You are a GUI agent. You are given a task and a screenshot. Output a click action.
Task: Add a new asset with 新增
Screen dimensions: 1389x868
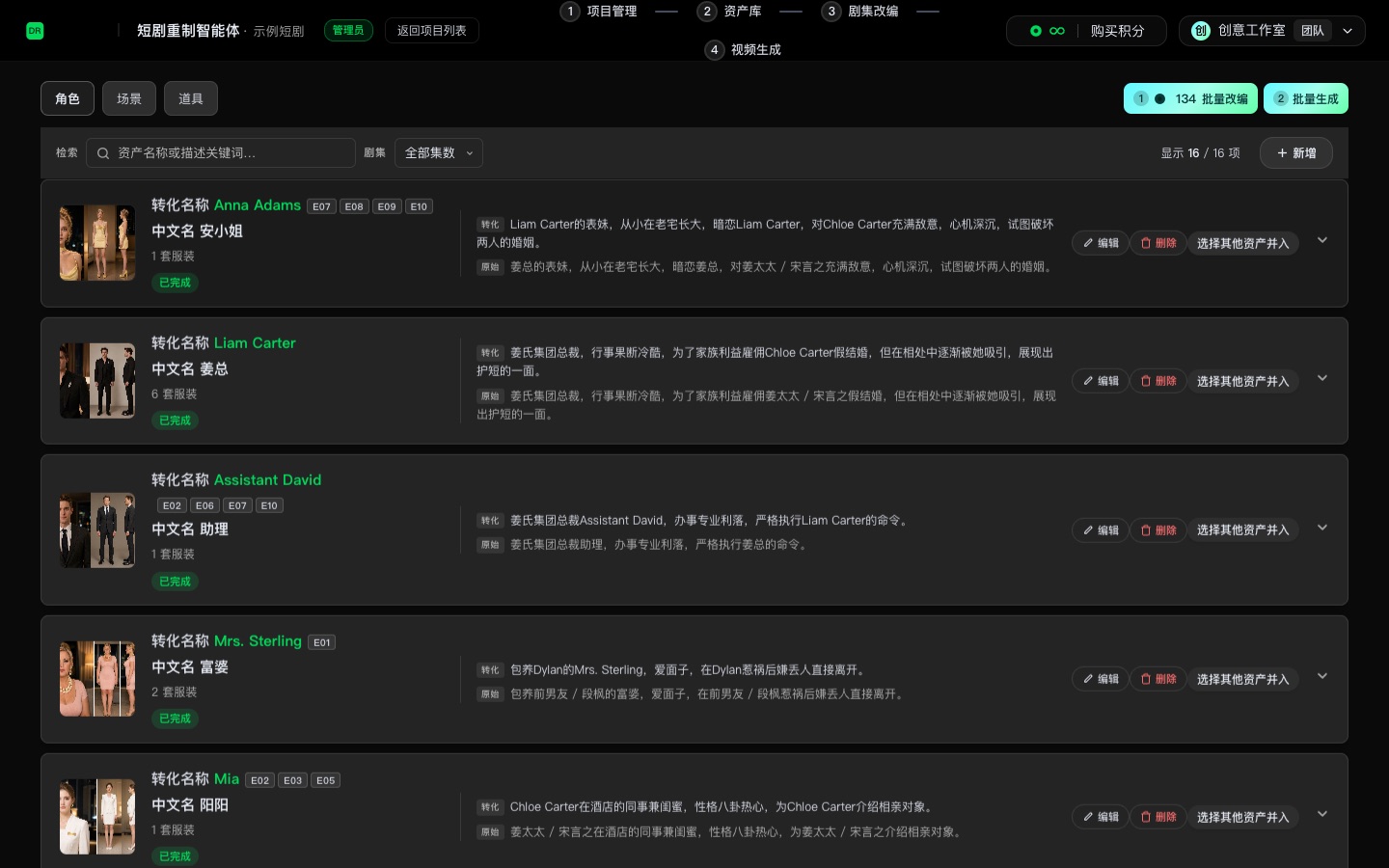(1296, 153)
